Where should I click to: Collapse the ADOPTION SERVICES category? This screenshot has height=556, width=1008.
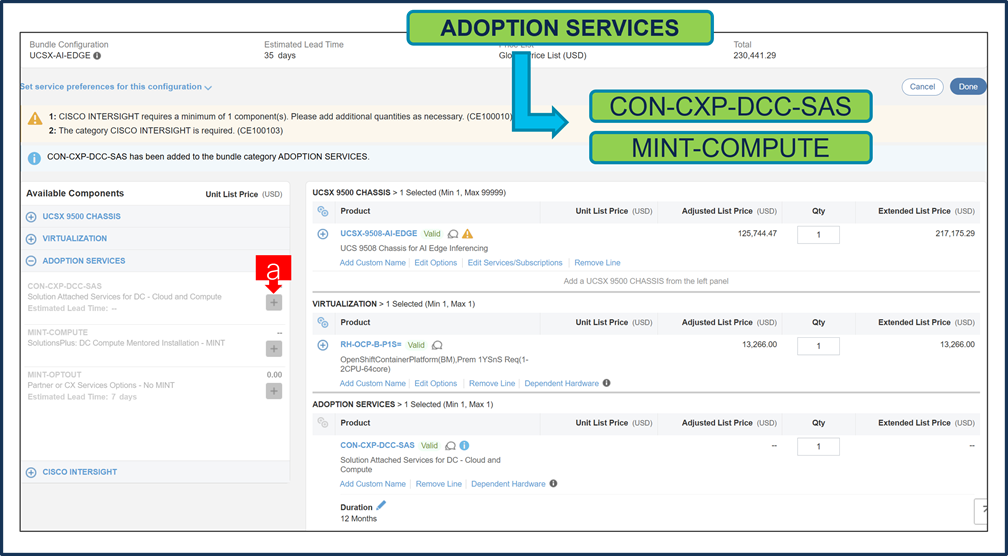pyautogui.click(x=31, y=261)
